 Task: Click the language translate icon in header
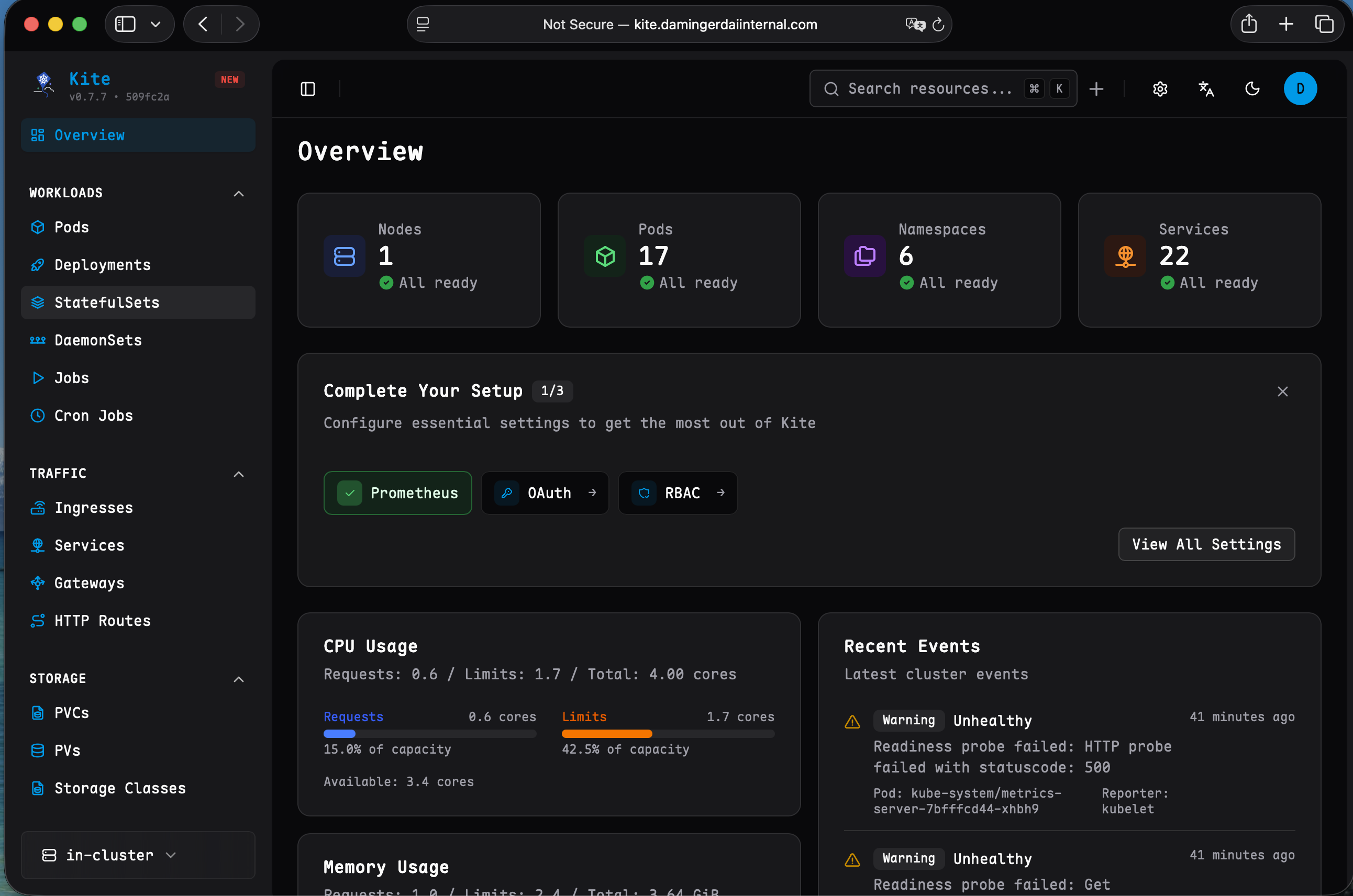coord(1206,88)
